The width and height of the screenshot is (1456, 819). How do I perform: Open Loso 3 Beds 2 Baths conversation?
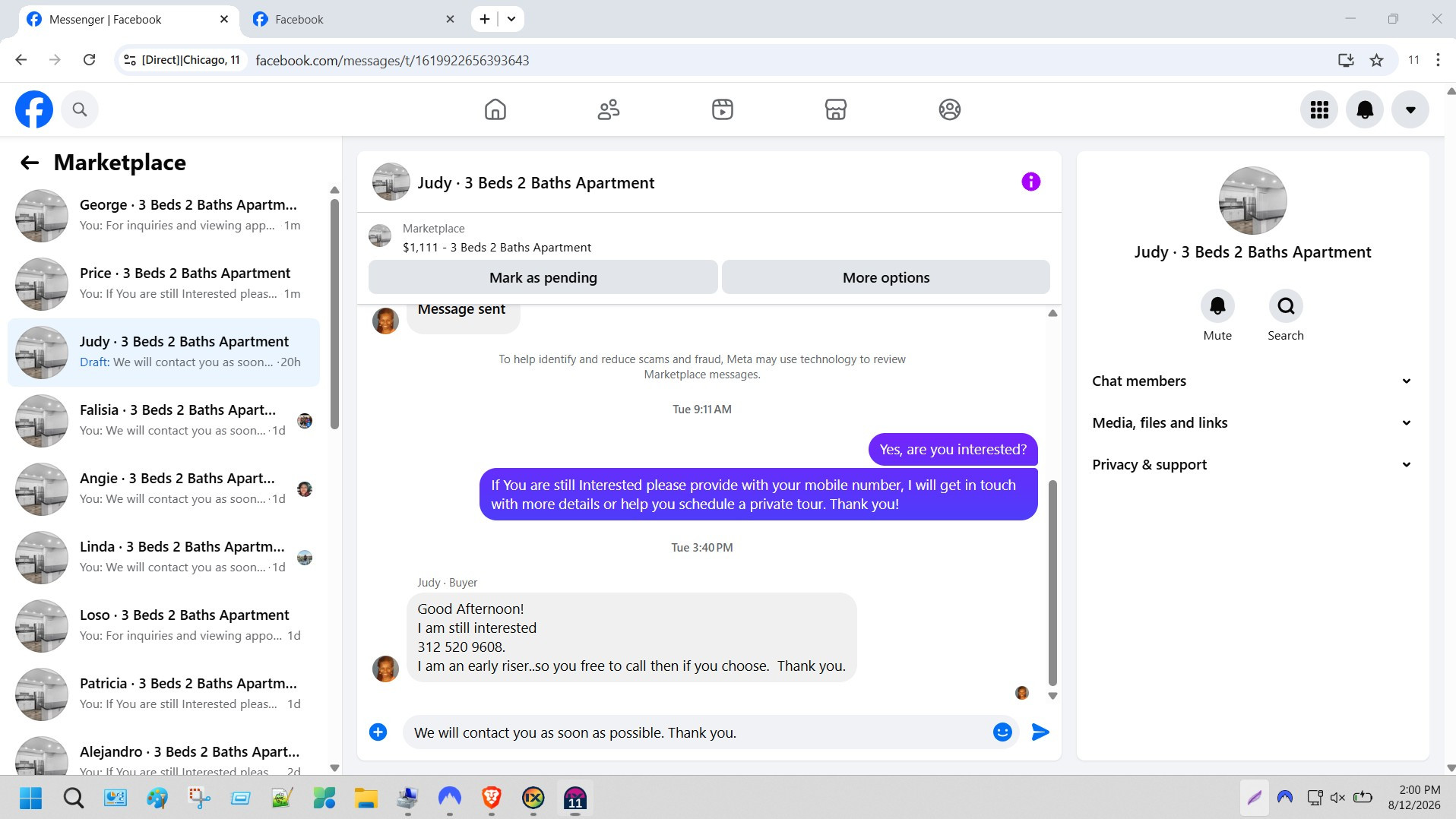pos(163,626)
